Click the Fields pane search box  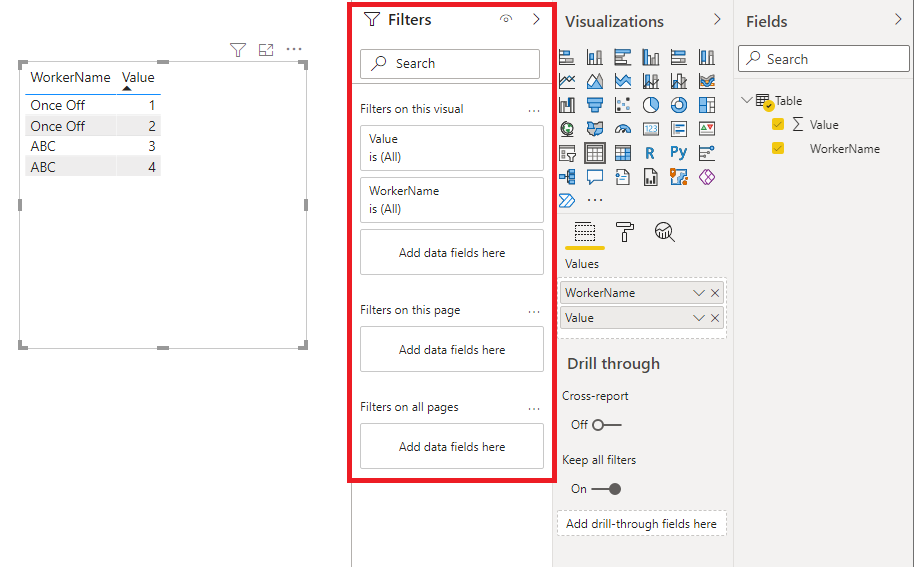[x=824, y=59]
